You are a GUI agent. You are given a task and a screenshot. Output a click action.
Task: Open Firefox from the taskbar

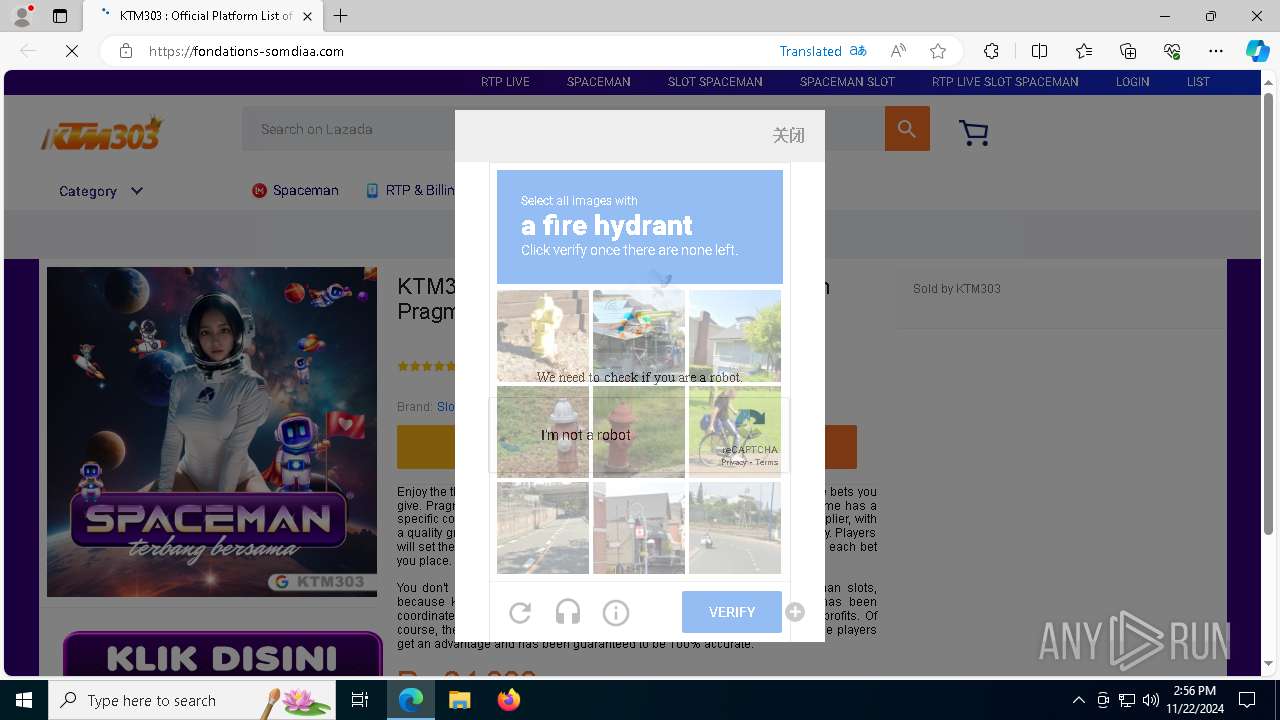[x=509, y=700]
